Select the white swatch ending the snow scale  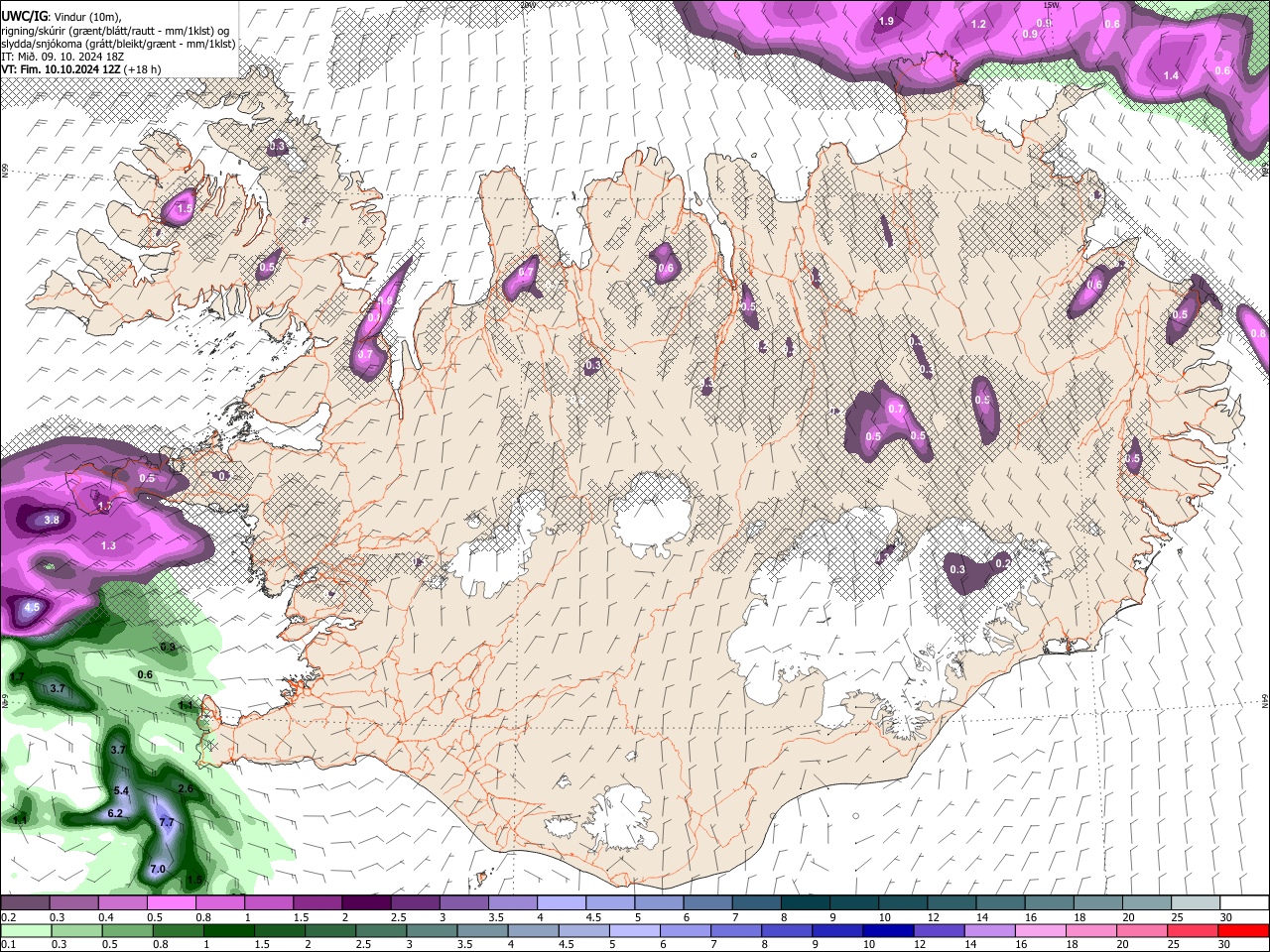tap(1245, 903)
